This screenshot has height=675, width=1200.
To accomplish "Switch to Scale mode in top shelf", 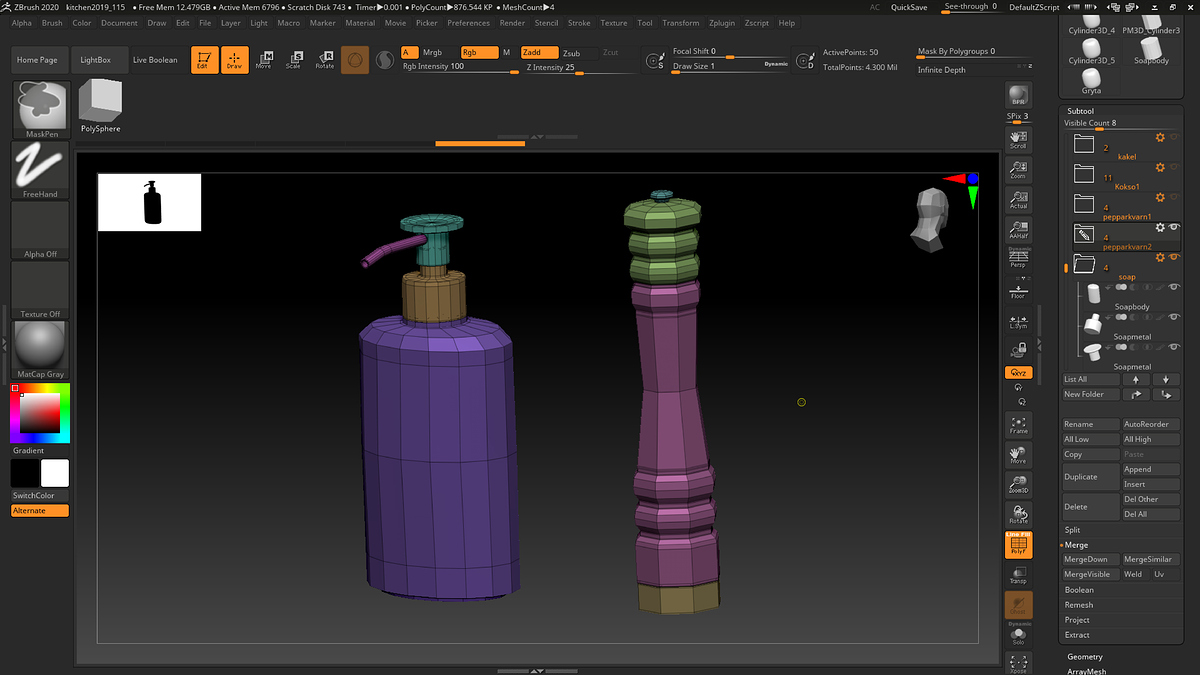I will point(294,60).
